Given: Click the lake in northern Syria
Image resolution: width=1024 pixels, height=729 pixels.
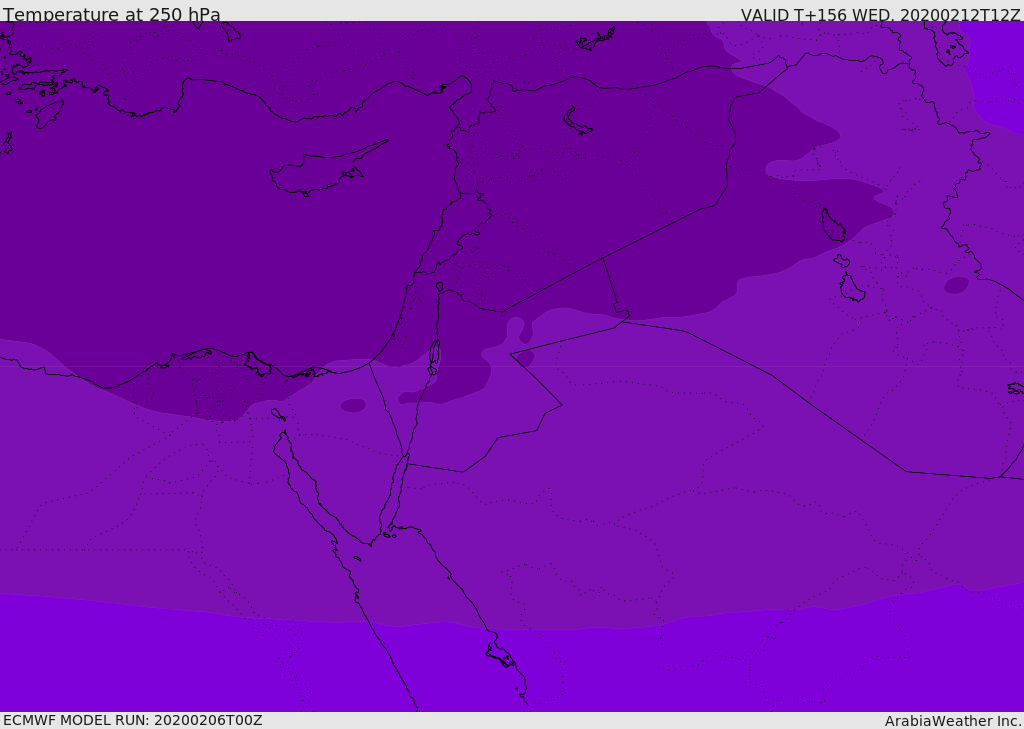Looking at the screenshot, I should click(x=576, y=121).
